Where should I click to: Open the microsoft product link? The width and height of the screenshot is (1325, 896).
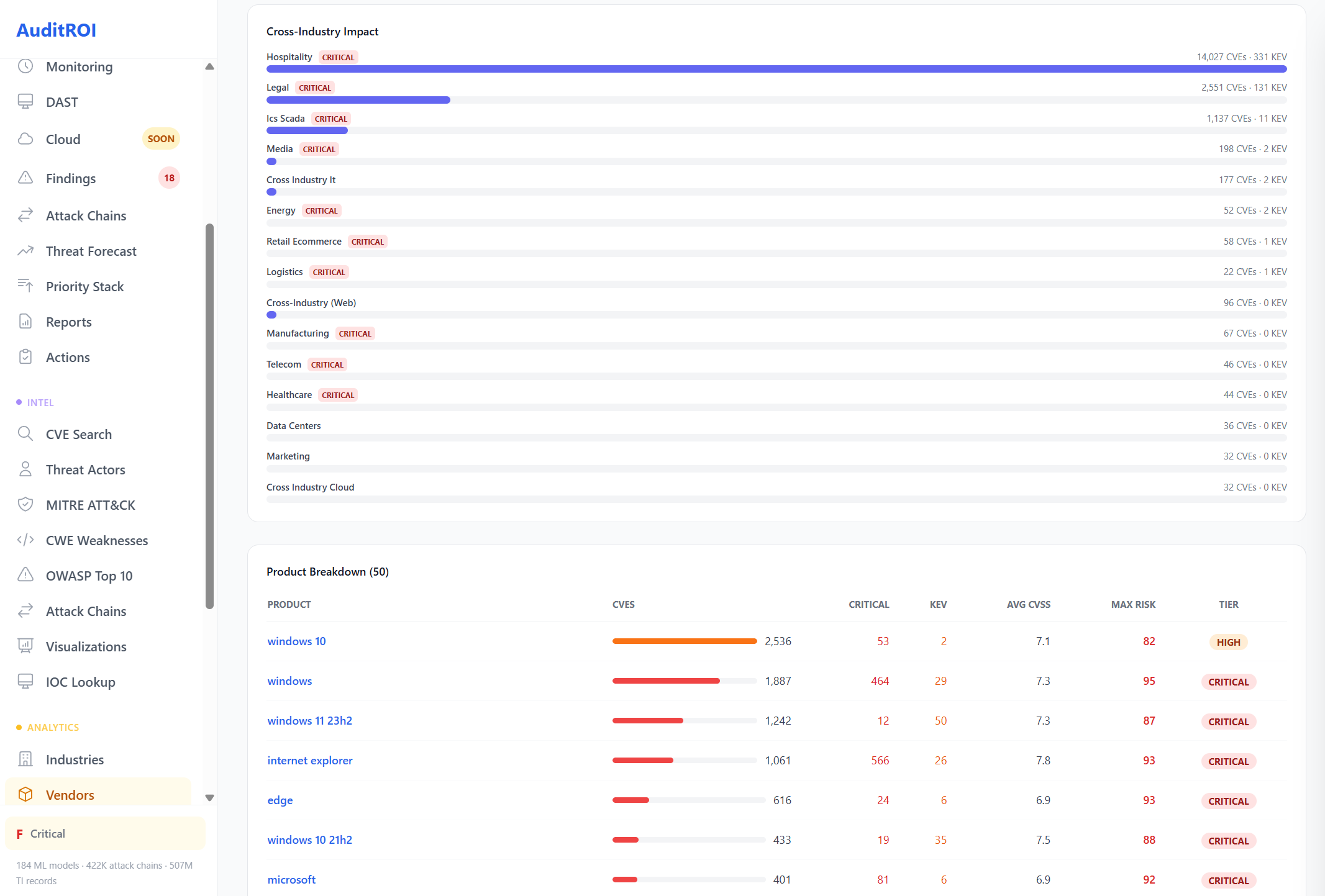tap(291, 880)
